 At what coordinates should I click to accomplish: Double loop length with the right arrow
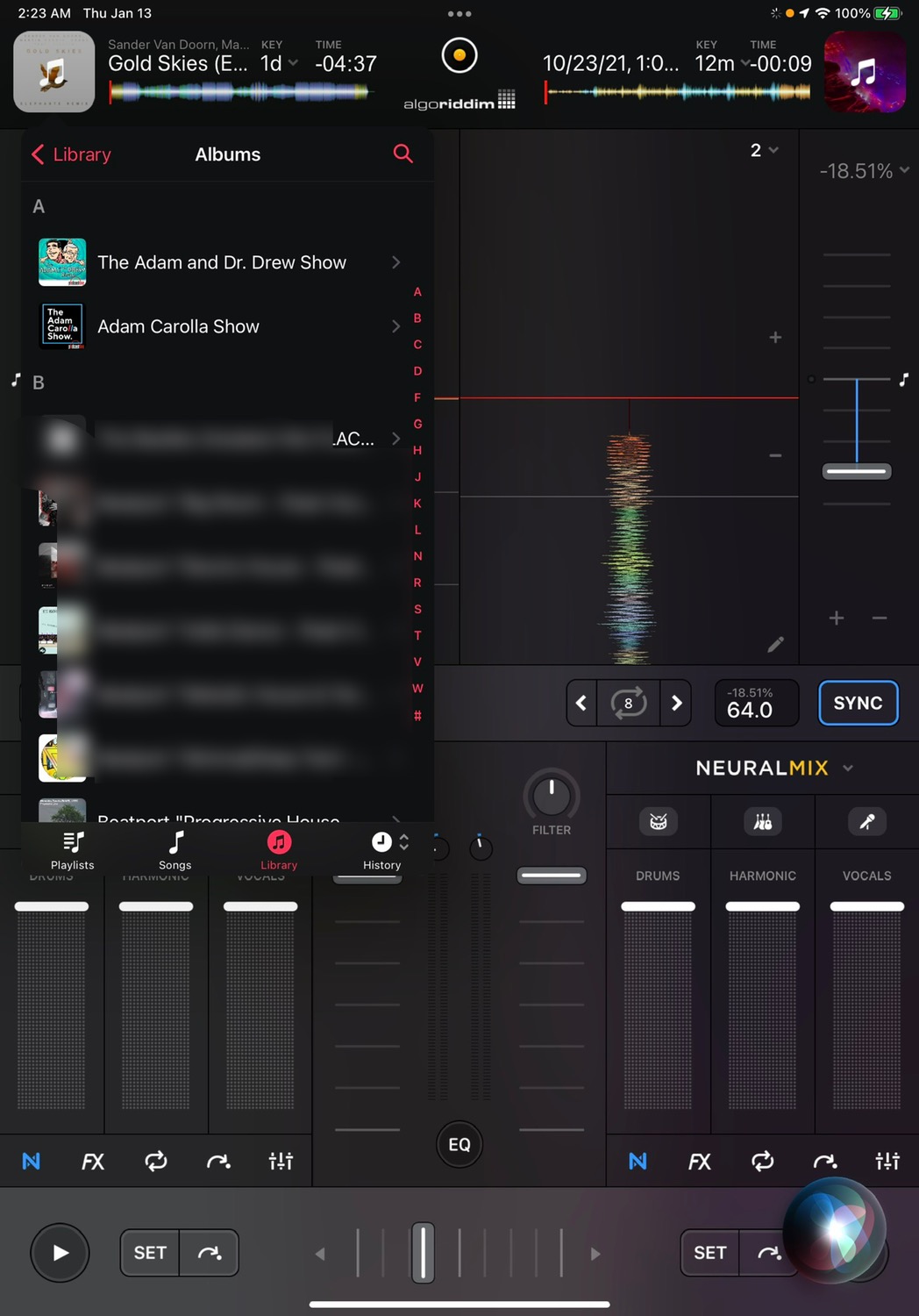[x=676, y=703]
